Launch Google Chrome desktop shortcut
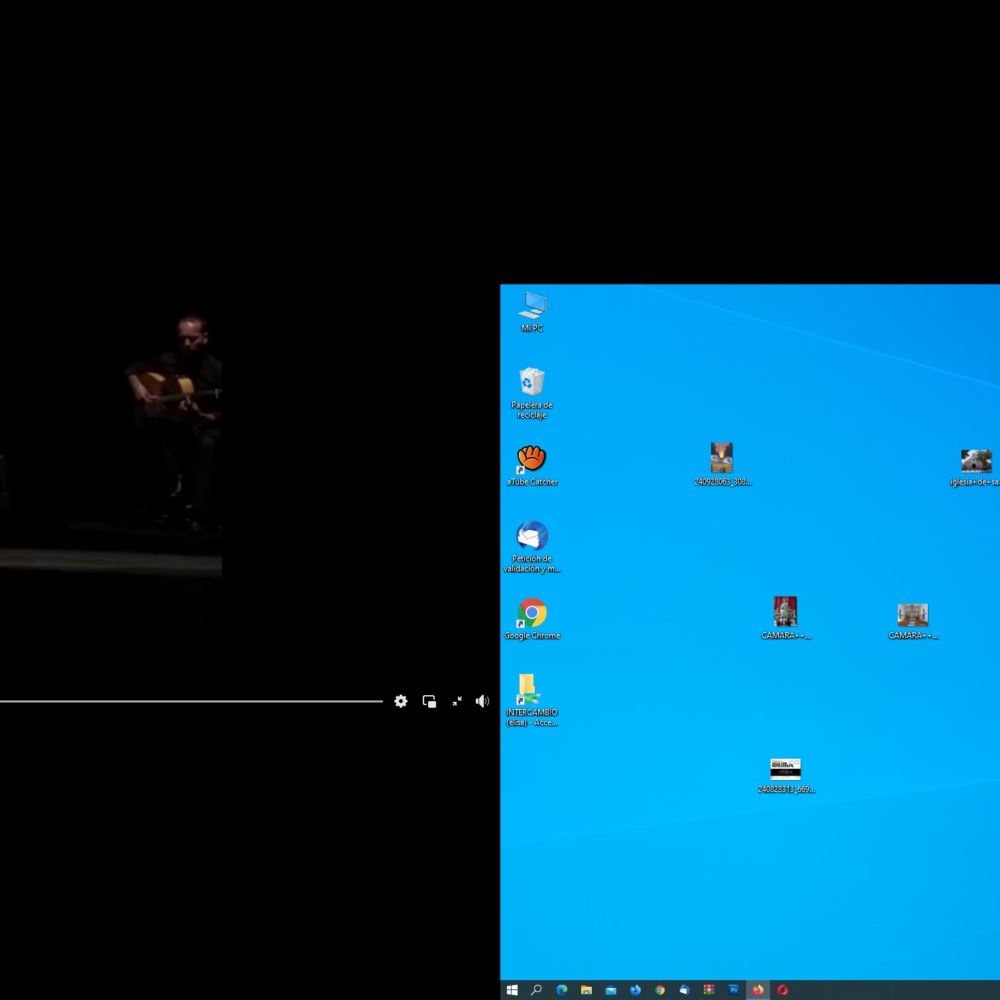The image size is (1000, 1000). (532, 614)
